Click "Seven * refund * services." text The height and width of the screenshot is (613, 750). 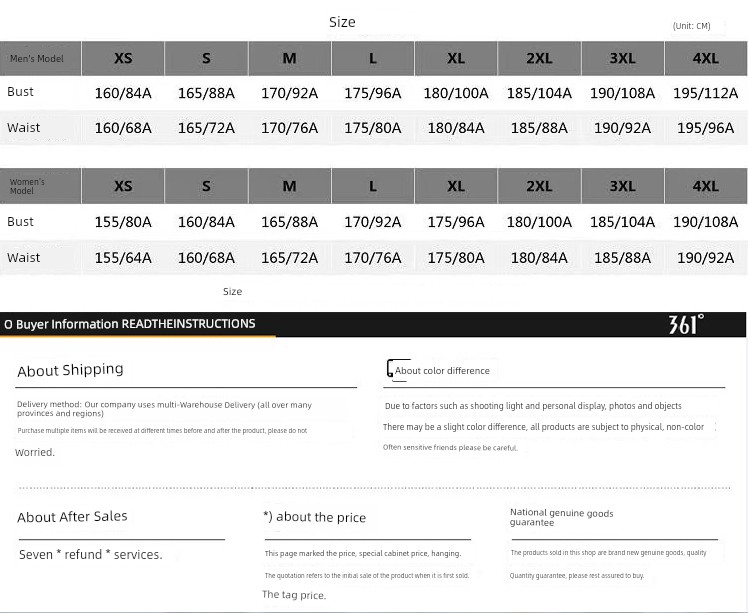[90, 555]
